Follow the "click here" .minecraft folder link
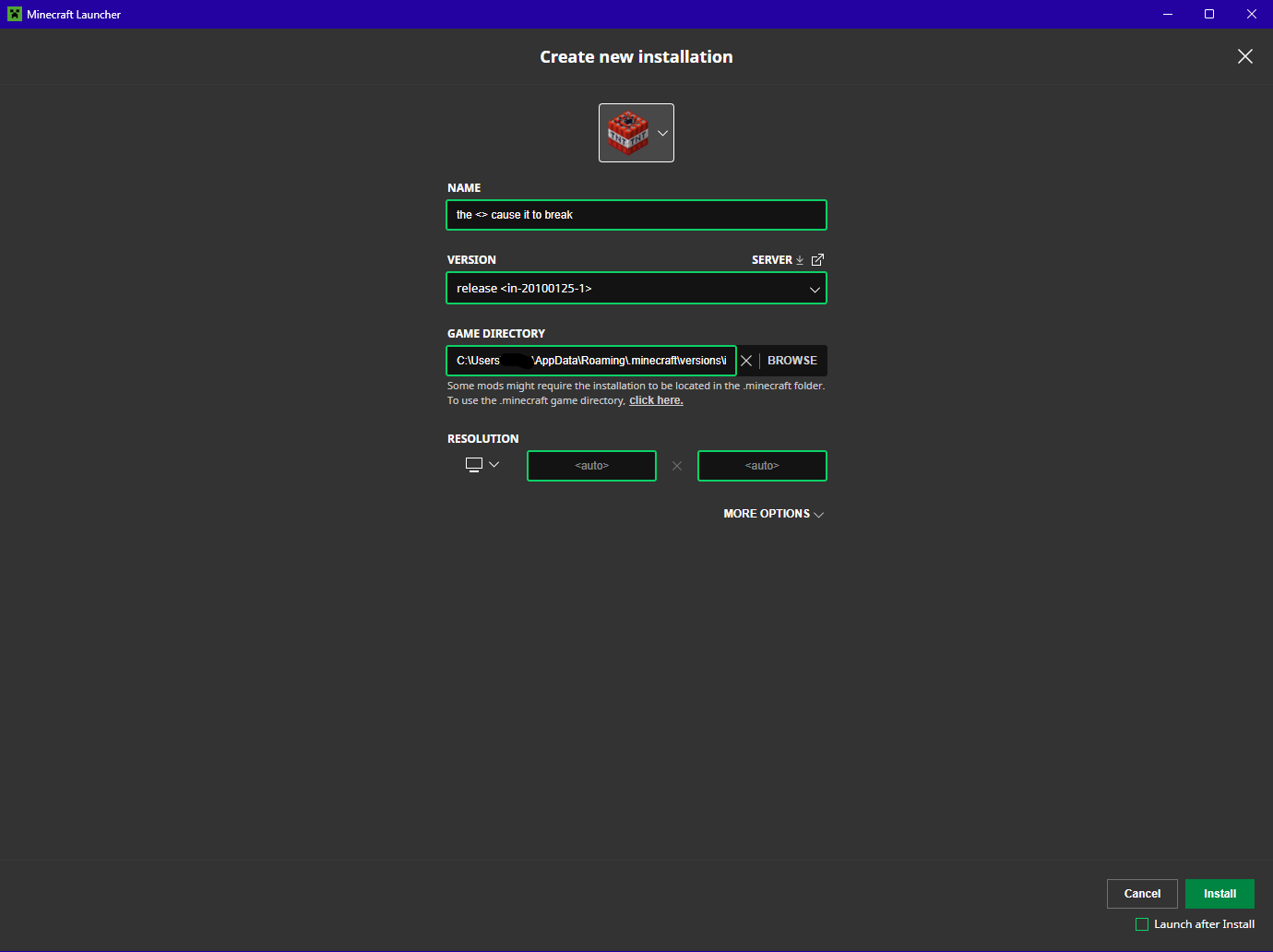This screenshot has height=952, width=1273. tap(656, 400)
